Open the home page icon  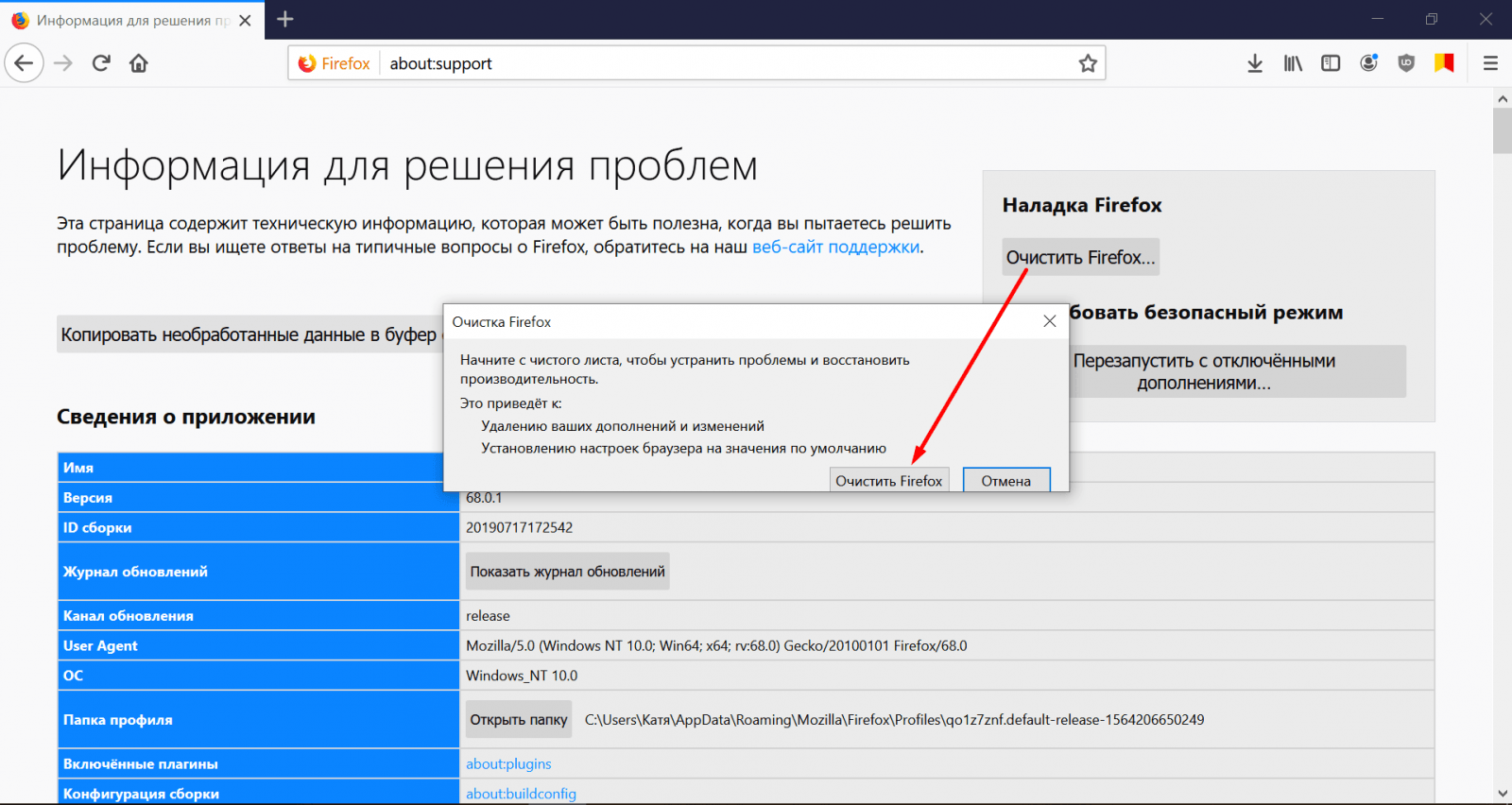click(139, 63)
